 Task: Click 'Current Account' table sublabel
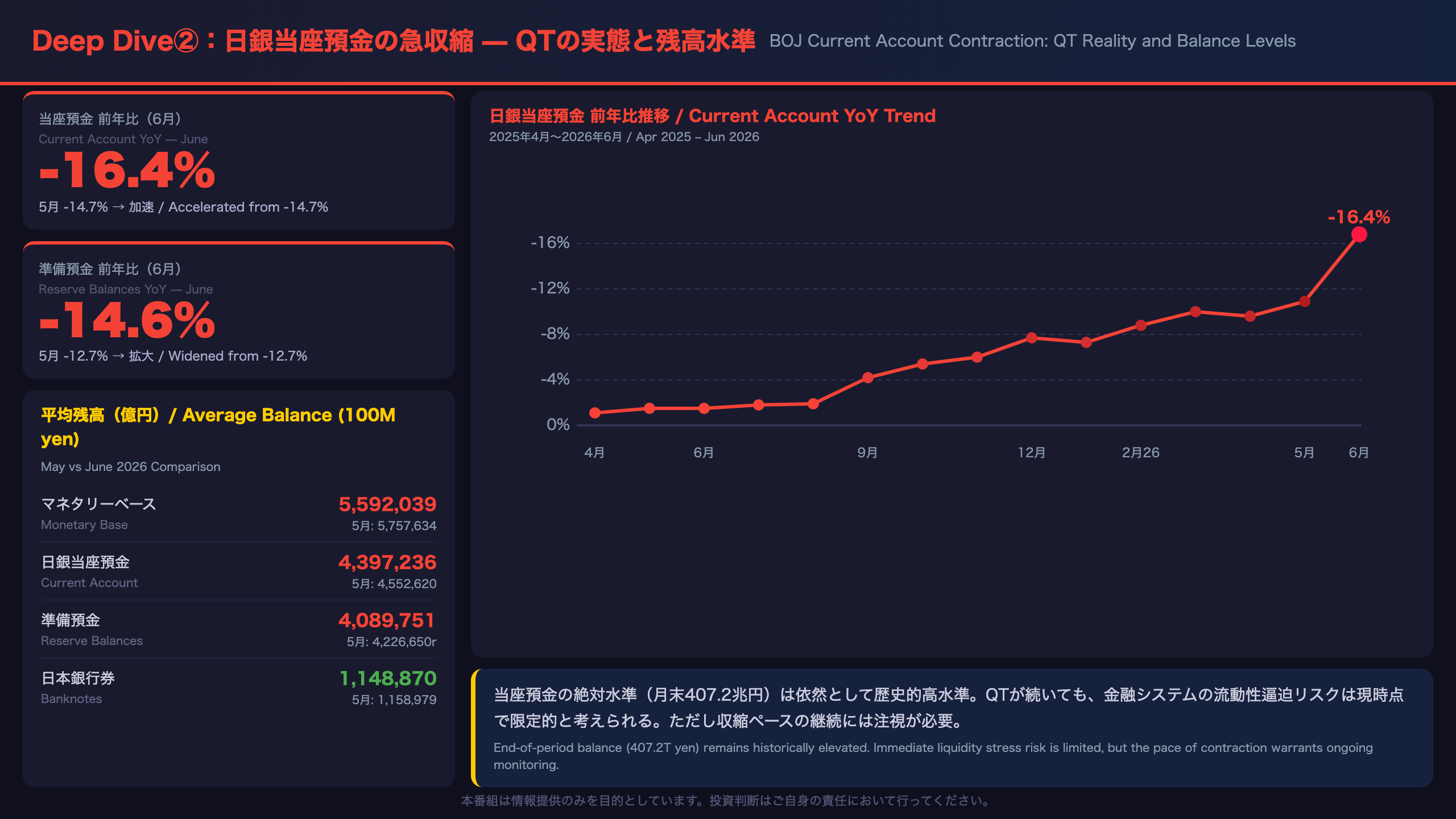pos(89,583)
